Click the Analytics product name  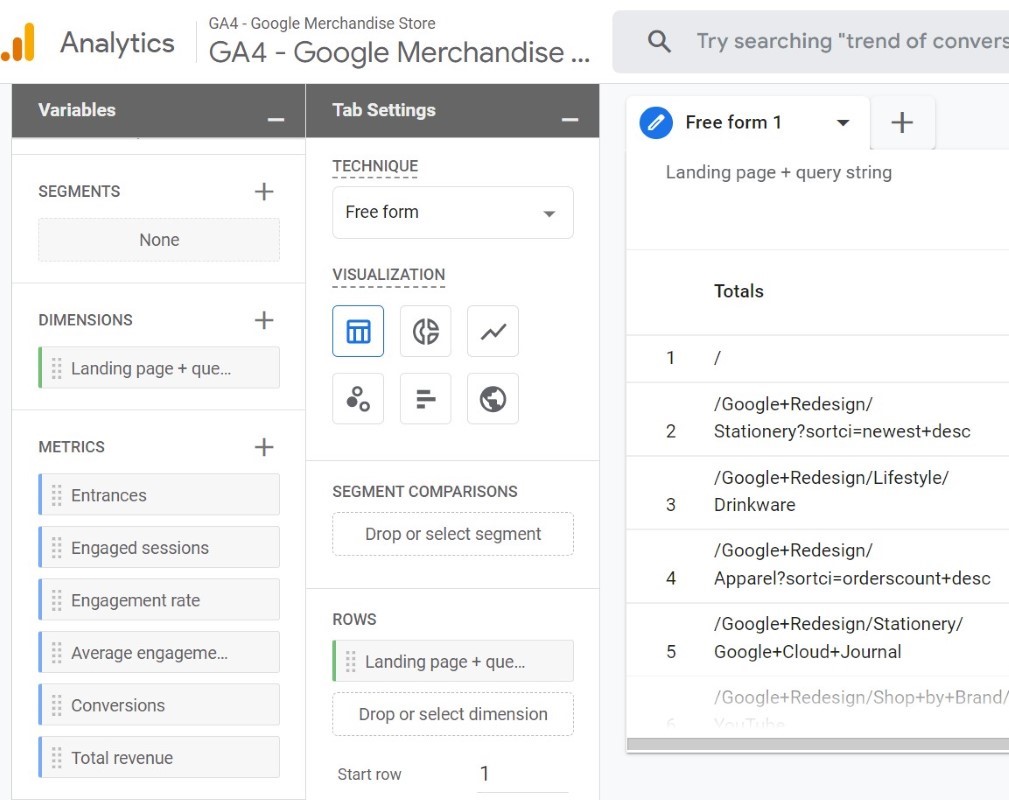coord(117,42)
